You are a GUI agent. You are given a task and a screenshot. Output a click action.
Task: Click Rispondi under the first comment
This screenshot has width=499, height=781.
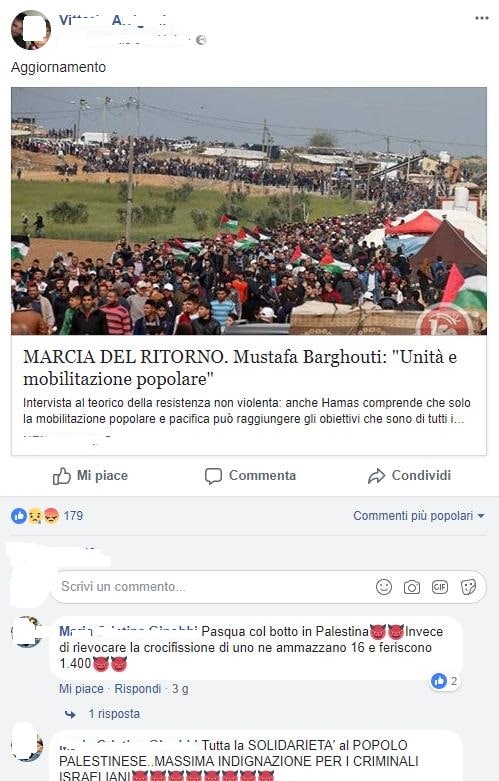tap(137, 689)
